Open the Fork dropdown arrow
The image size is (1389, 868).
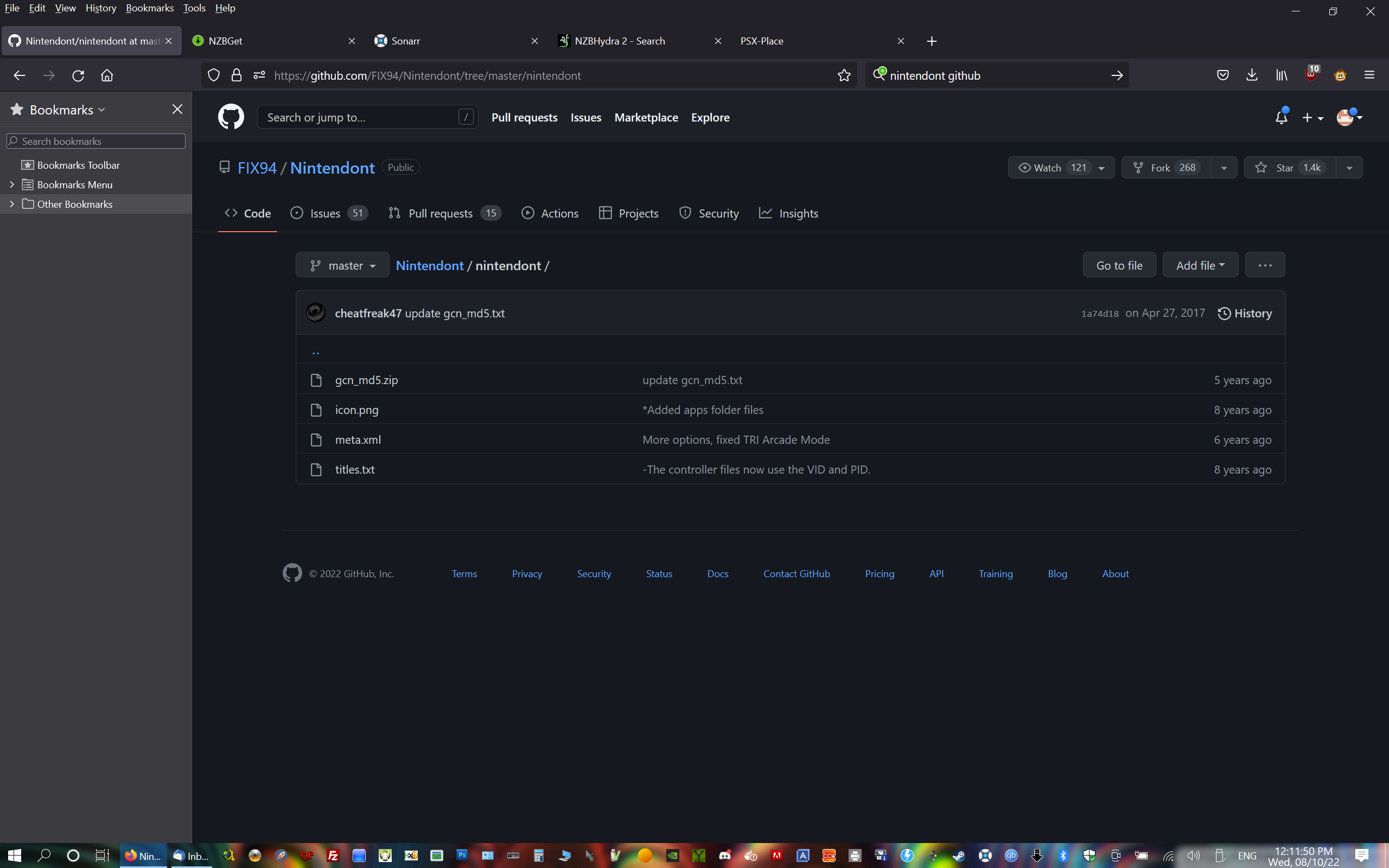tap(1224, 168)
